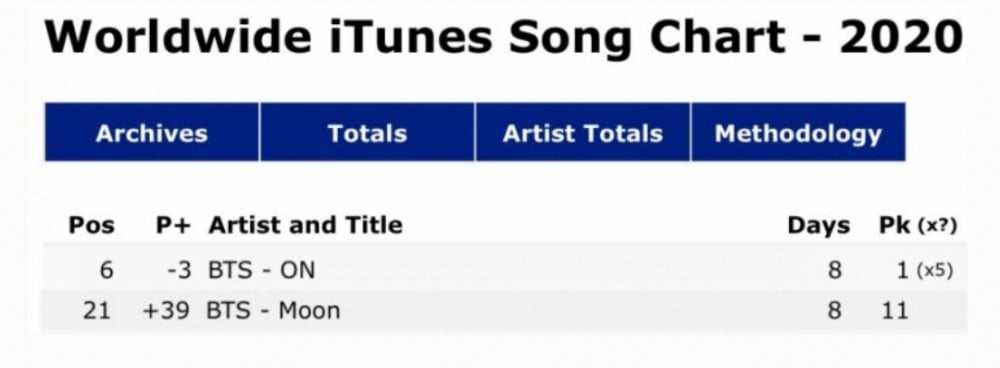Click the BTS - Moon song entry

coord(273,311)
